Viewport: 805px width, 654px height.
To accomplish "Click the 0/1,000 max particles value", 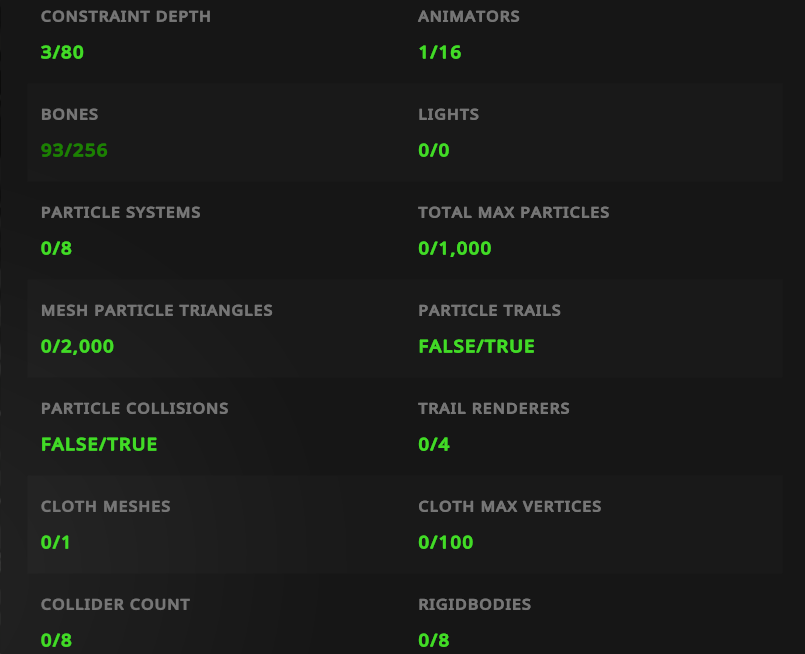I will [x=455, y=248].
